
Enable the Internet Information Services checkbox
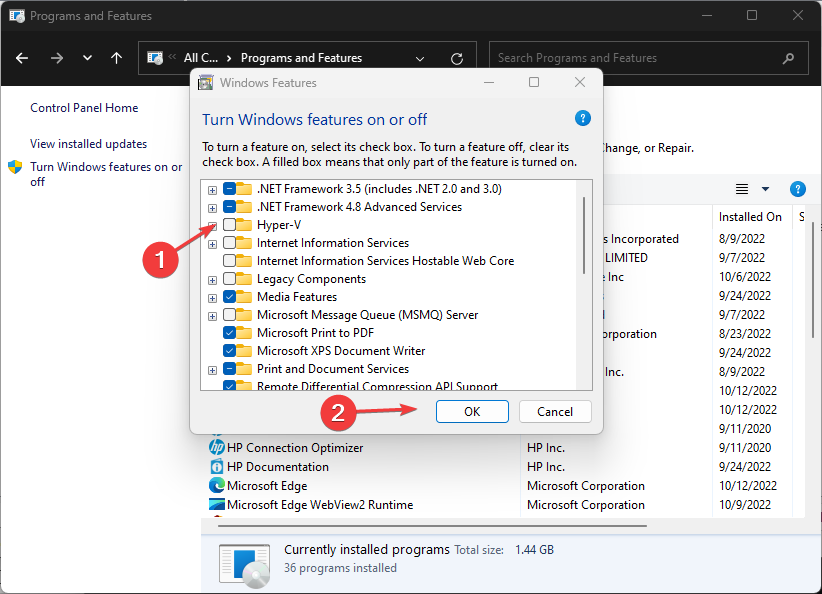(229, 243)
